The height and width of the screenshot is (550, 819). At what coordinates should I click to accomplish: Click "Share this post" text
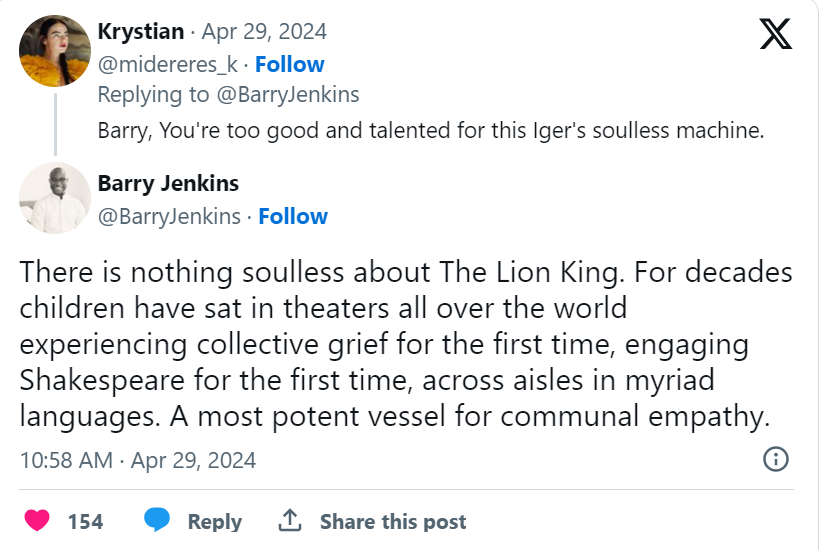click(x=392, y=521)
